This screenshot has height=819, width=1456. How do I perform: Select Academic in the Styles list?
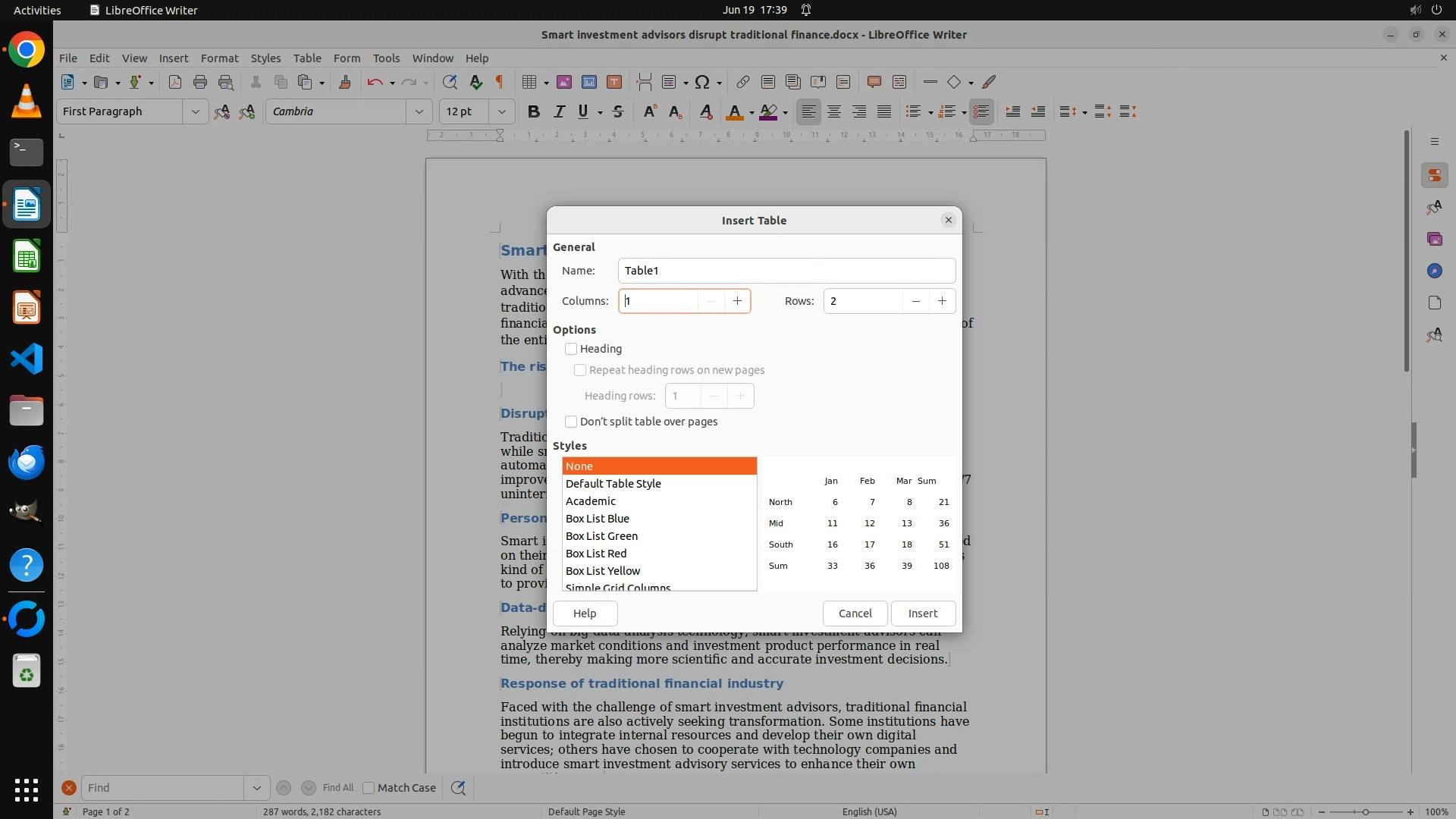click(591, 501)
